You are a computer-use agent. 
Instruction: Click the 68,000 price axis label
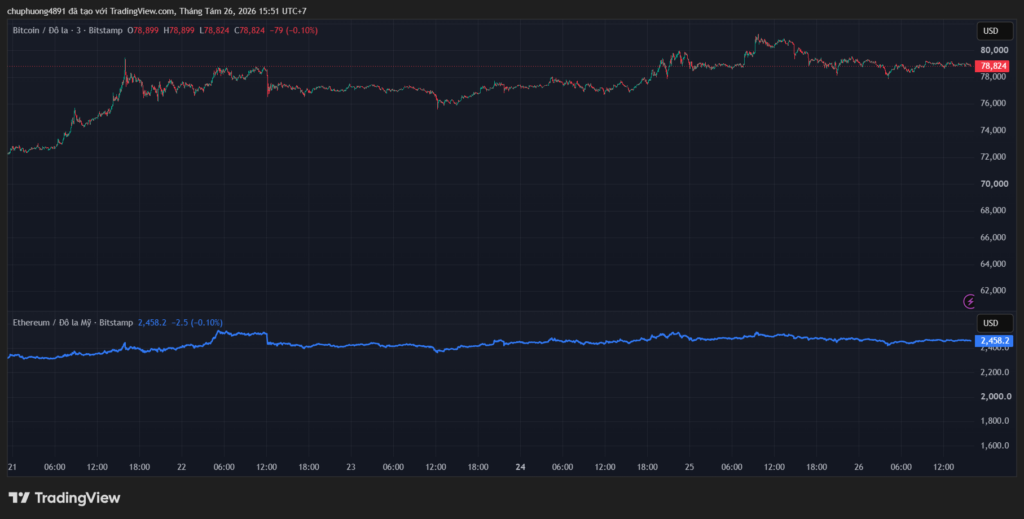point(991,211)
